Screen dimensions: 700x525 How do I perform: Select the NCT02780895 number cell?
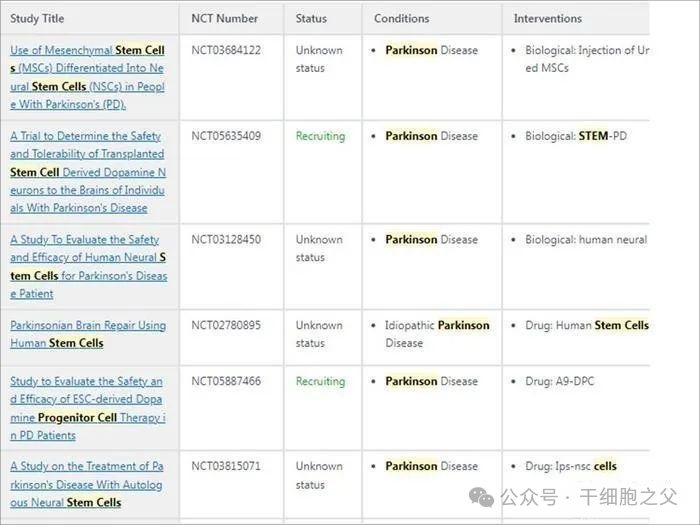coord(226,325)
